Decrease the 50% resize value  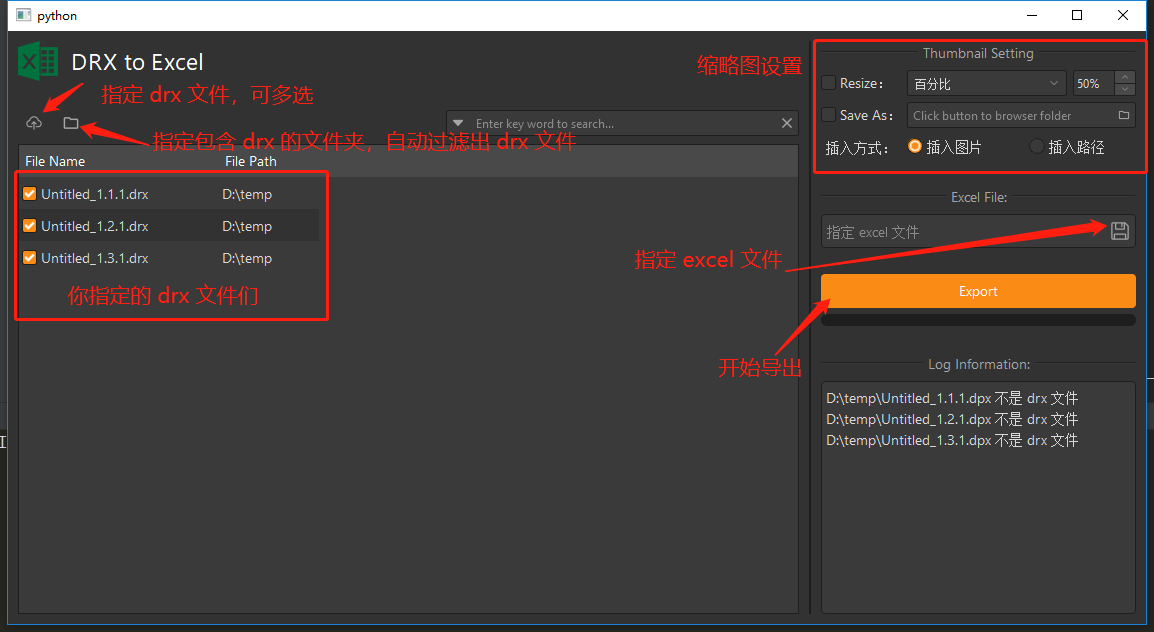click(x=1125, y=90)
